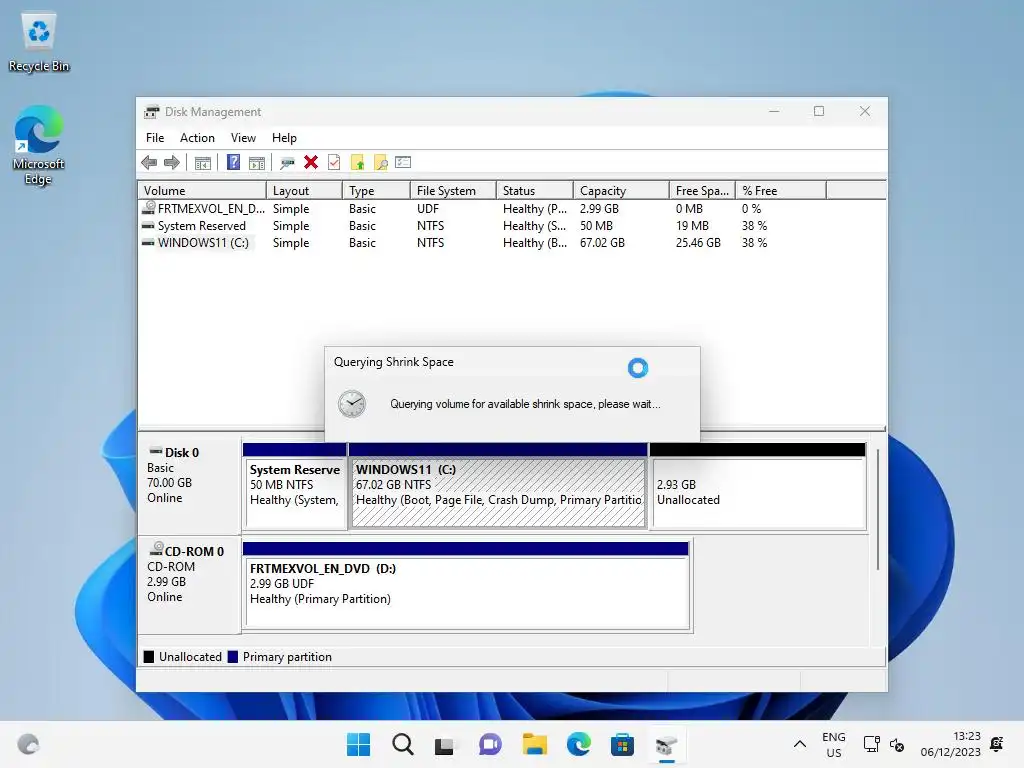This screenshot has width=1024, height=768.
Task: Click the black Unallocated legend swatch
Action: tap(149, 657)
